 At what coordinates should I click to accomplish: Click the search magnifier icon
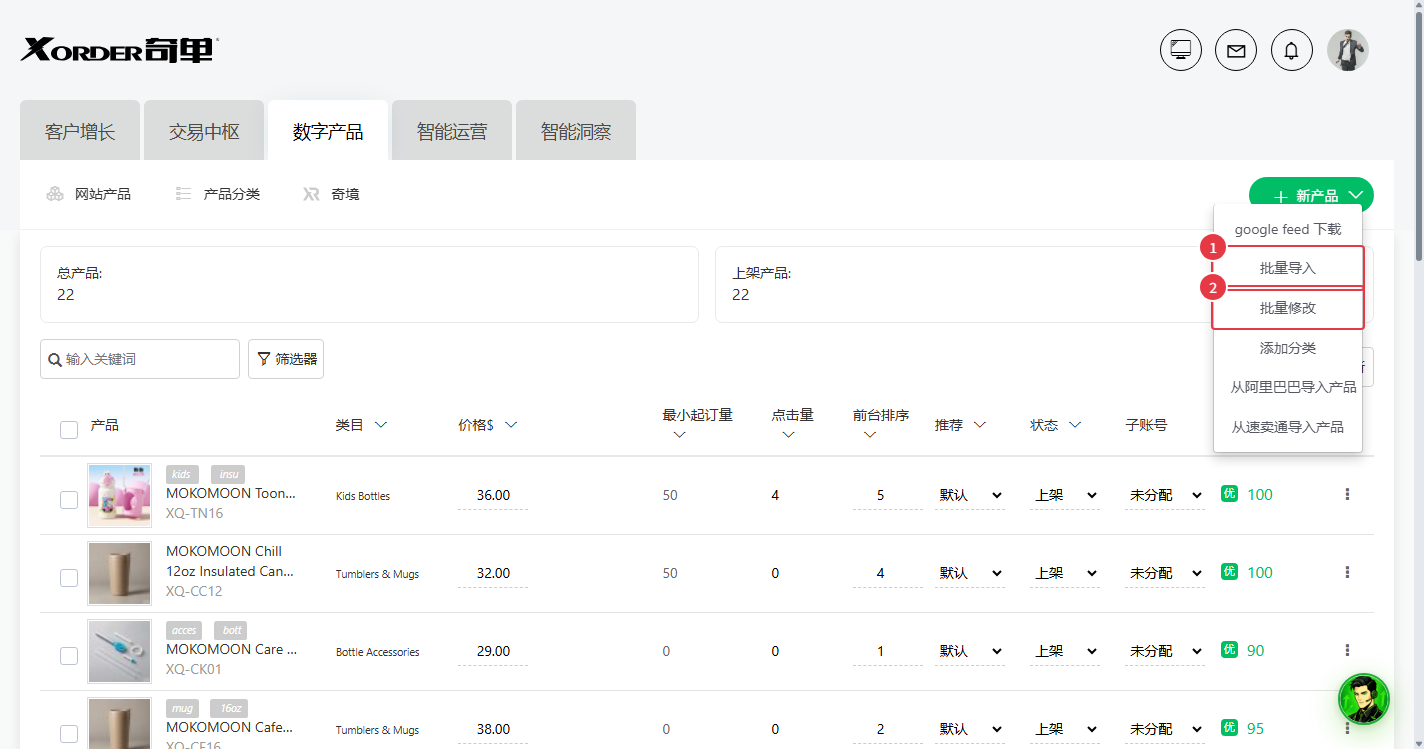coord(54,359)
